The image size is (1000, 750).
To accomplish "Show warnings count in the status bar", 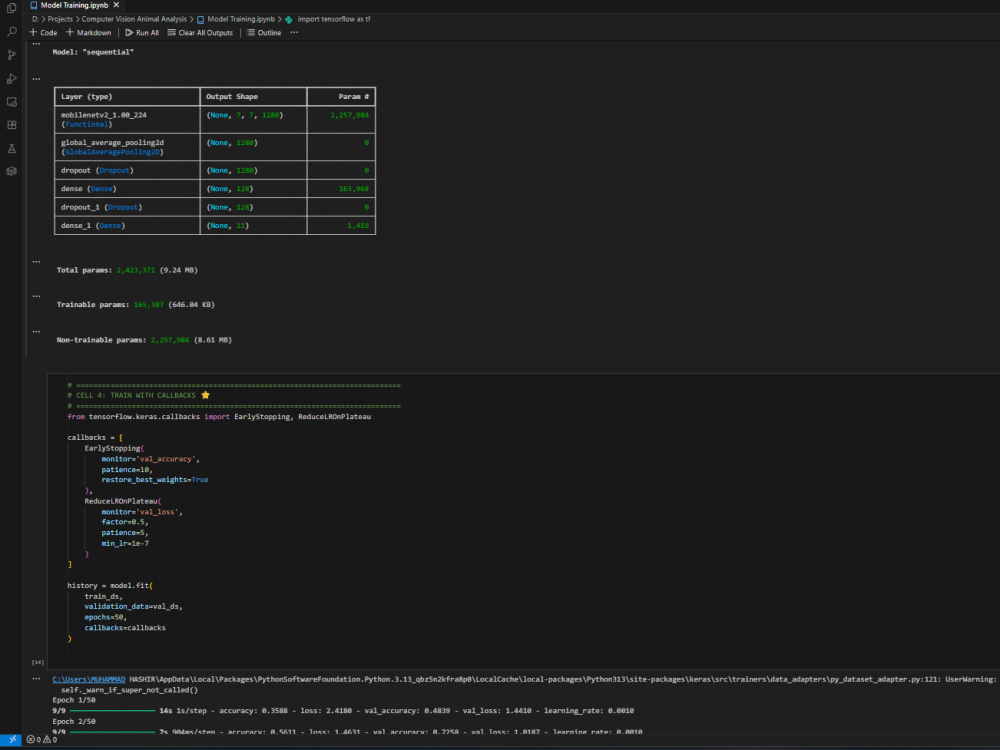I will 50,739.
